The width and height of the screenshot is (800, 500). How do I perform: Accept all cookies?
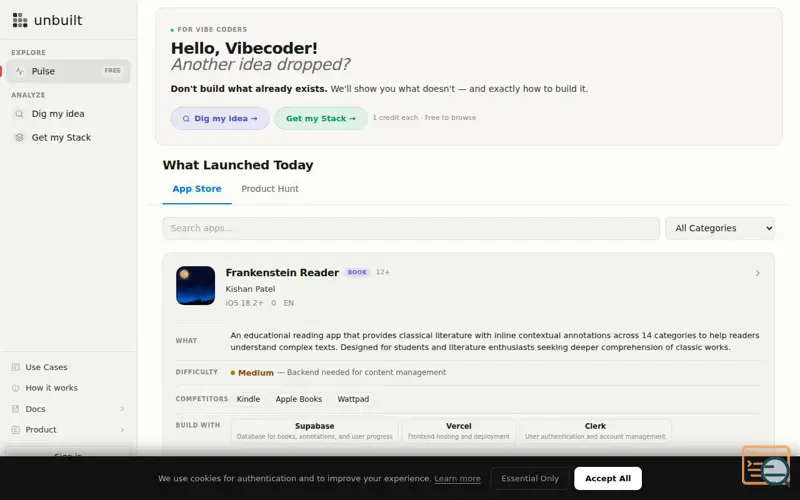point(608,478)
